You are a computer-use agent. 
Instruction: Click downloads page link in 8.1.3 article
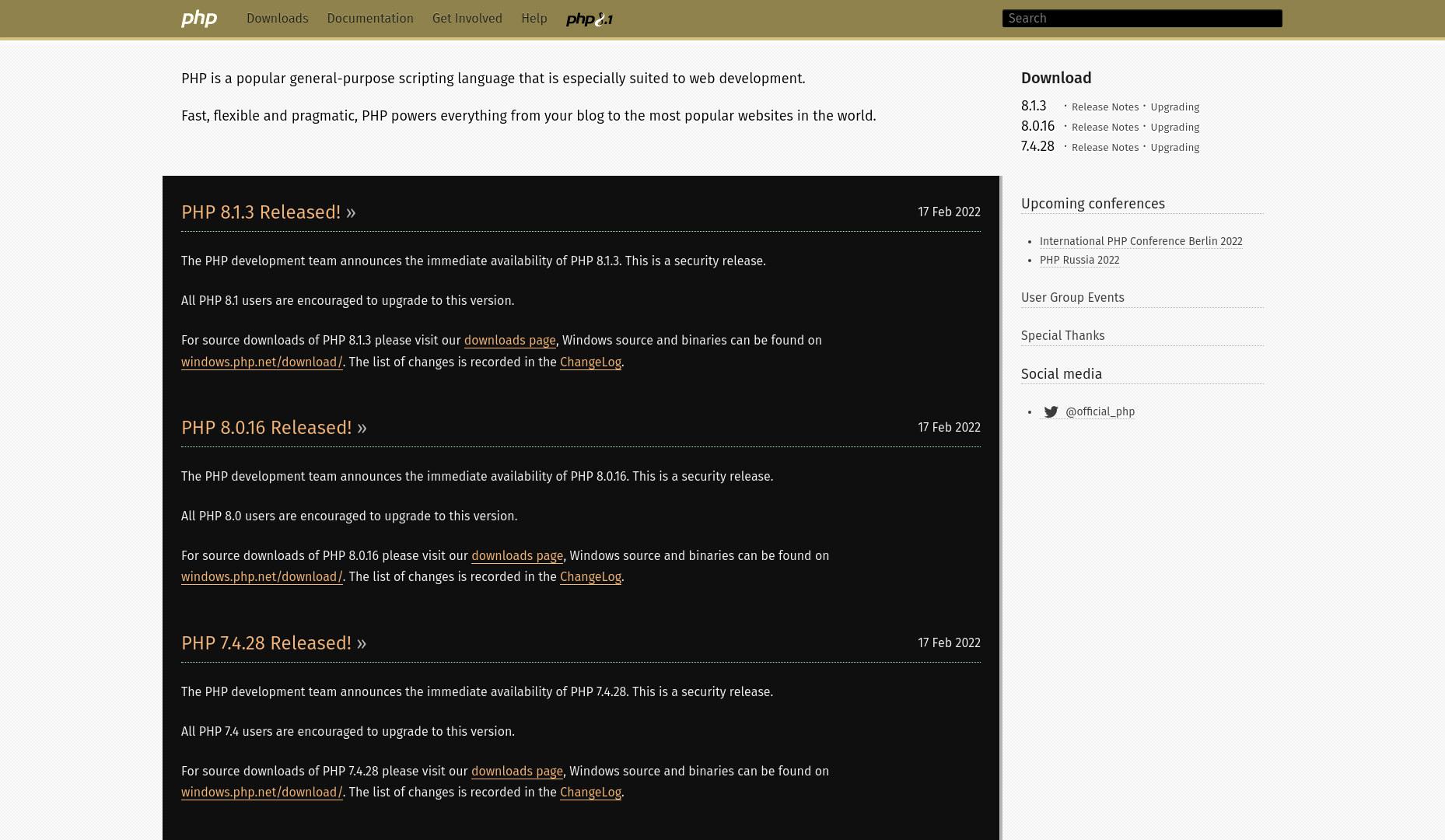[509, 341]
